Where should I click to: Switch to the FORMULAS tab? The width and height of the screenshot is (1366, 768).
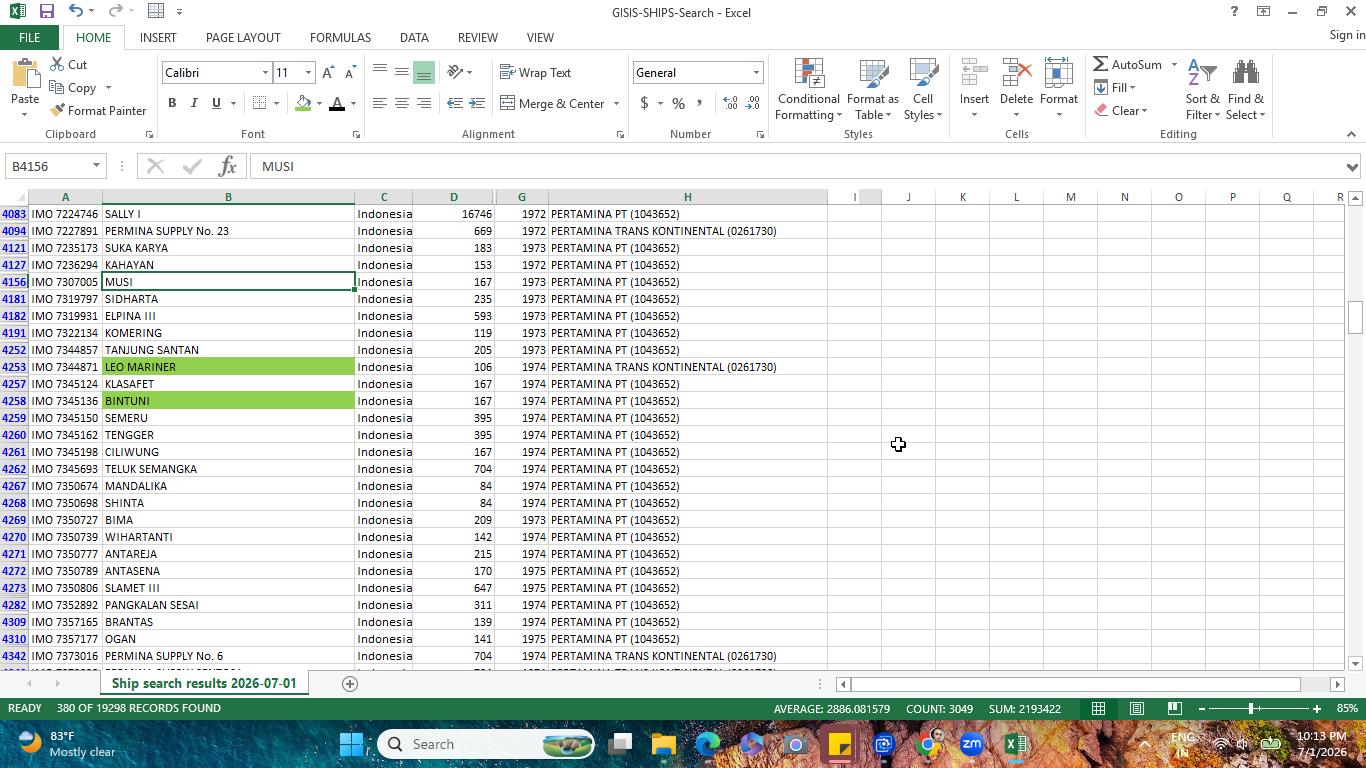point(340,38)
